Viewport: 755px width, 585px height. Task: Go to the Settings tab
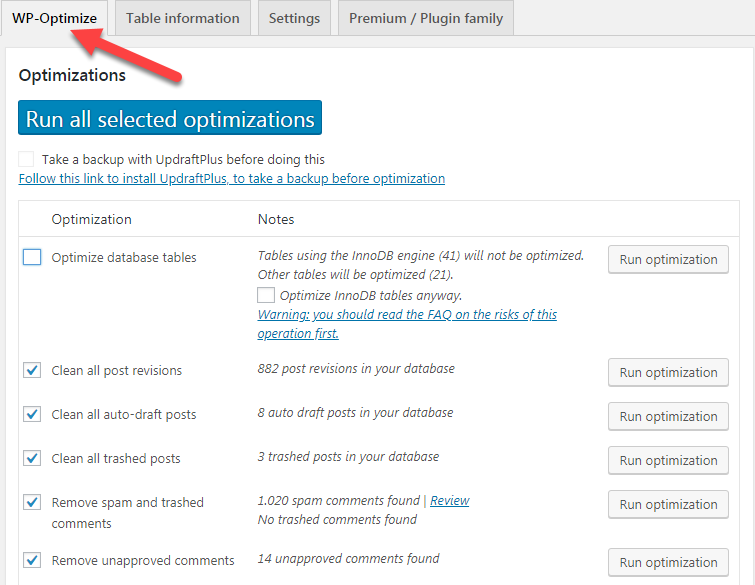pyautogui.click(x=294, y=18)
